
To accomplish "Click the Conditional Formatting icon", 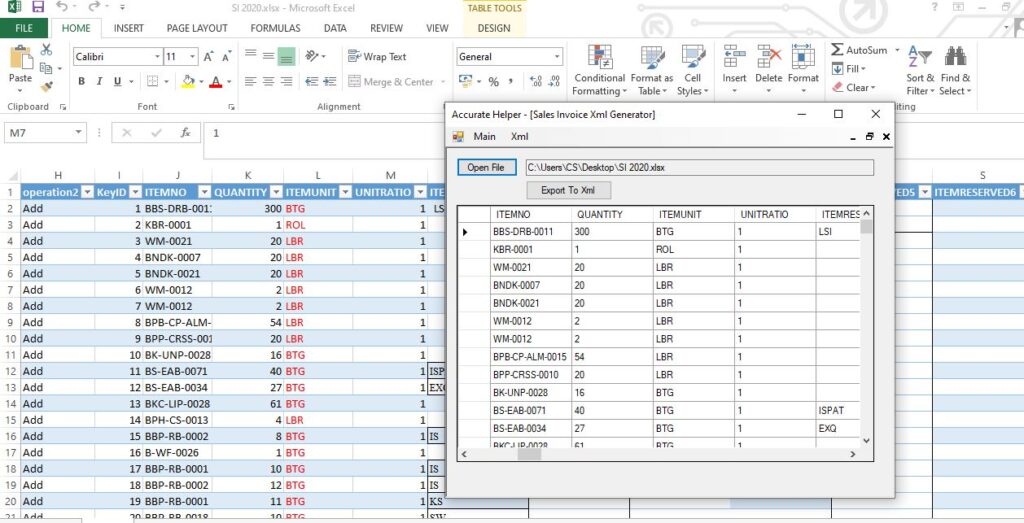I will point(600,58).
